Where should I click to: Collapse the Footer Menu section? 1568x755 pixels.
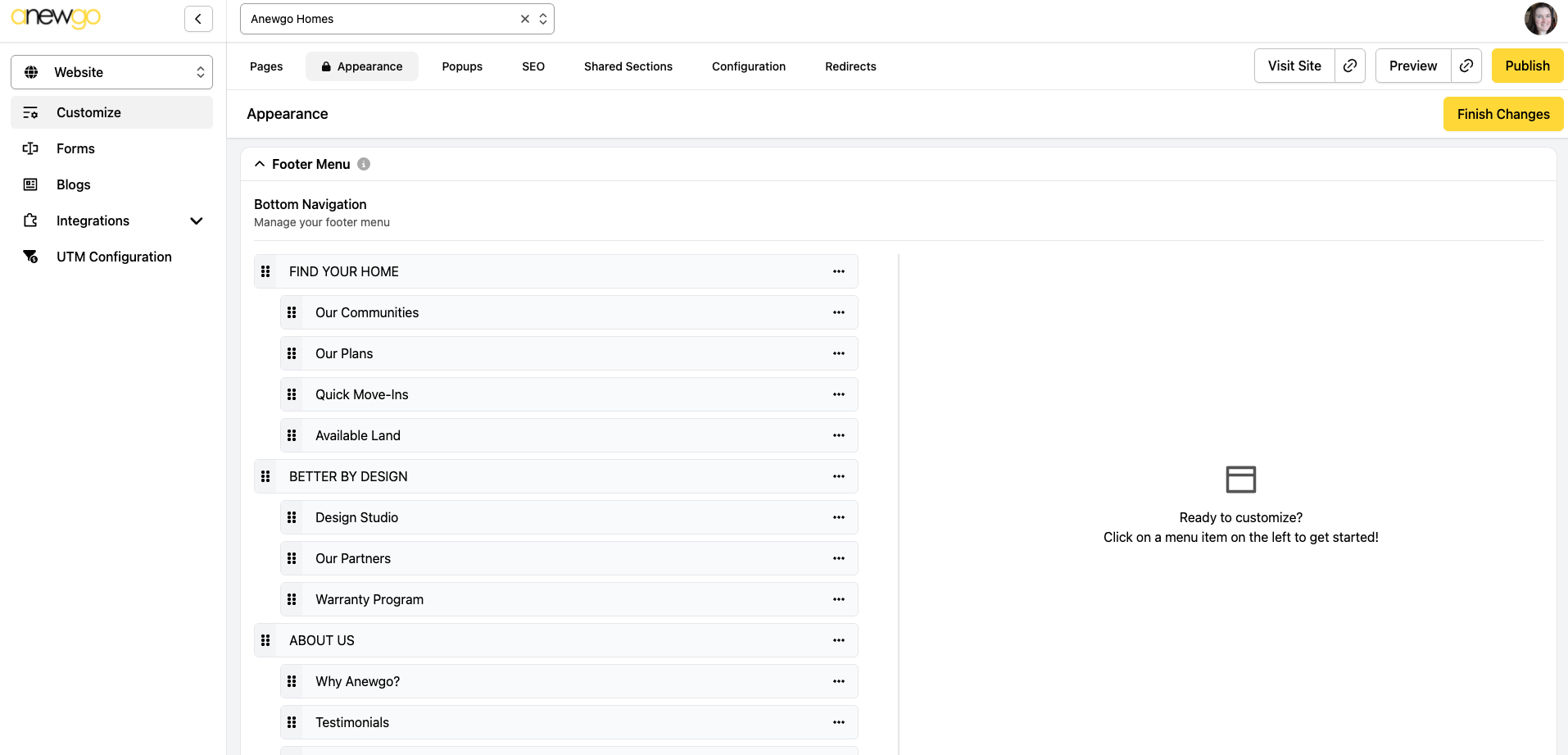click(260, 164)
